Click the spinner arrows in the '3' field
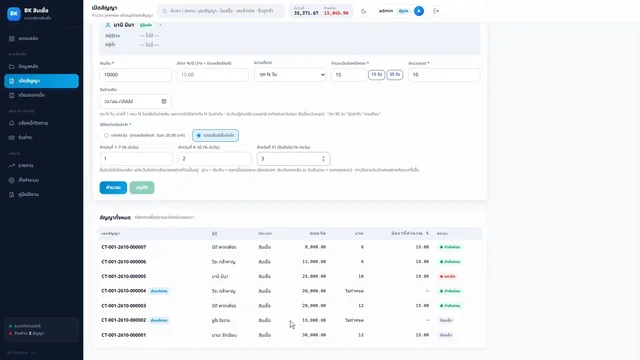 [323, 159]
